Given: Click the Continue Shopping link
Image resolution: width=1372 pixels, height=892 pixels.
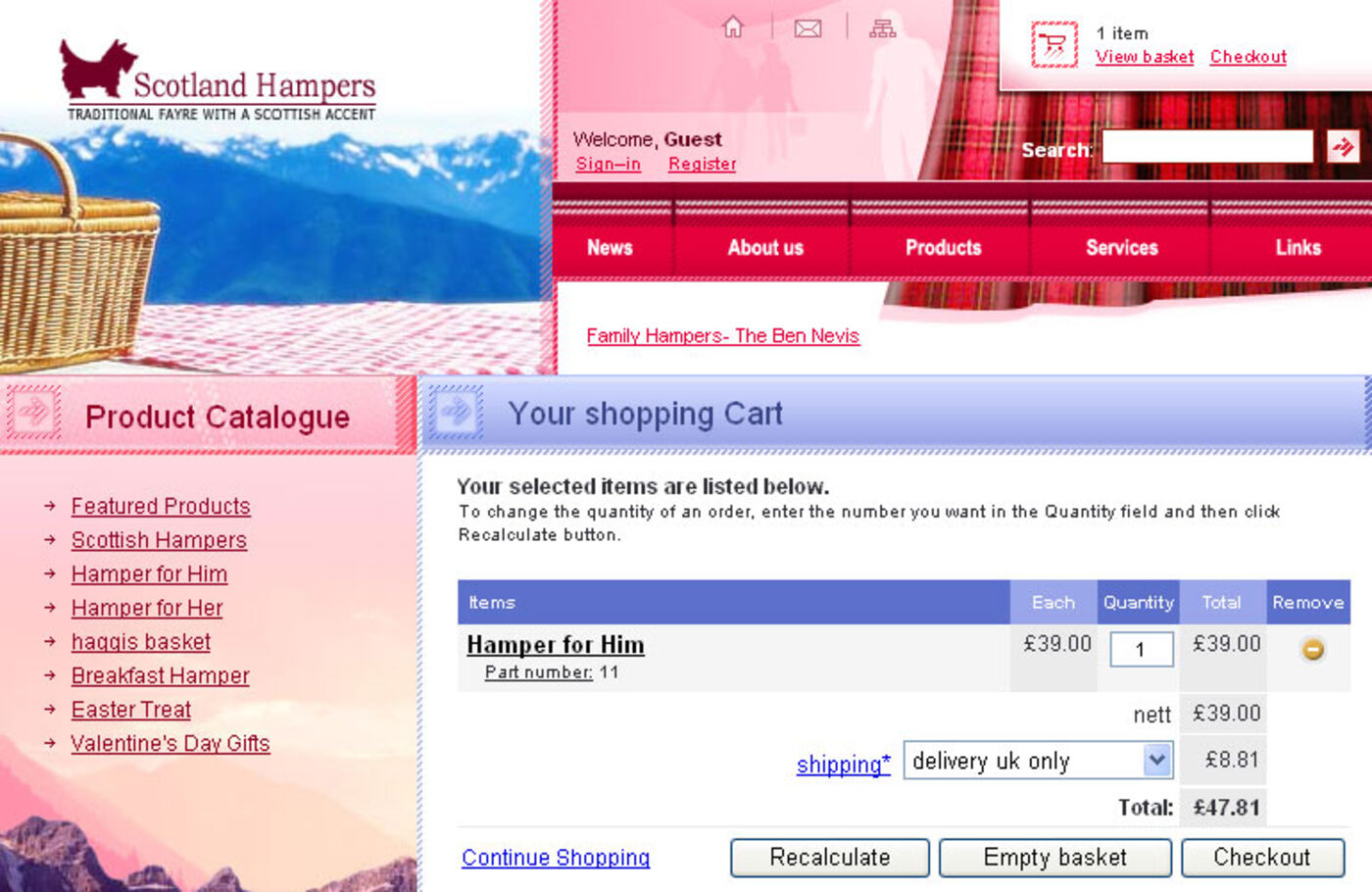Looking at the screenshot, I should [556, 858].
